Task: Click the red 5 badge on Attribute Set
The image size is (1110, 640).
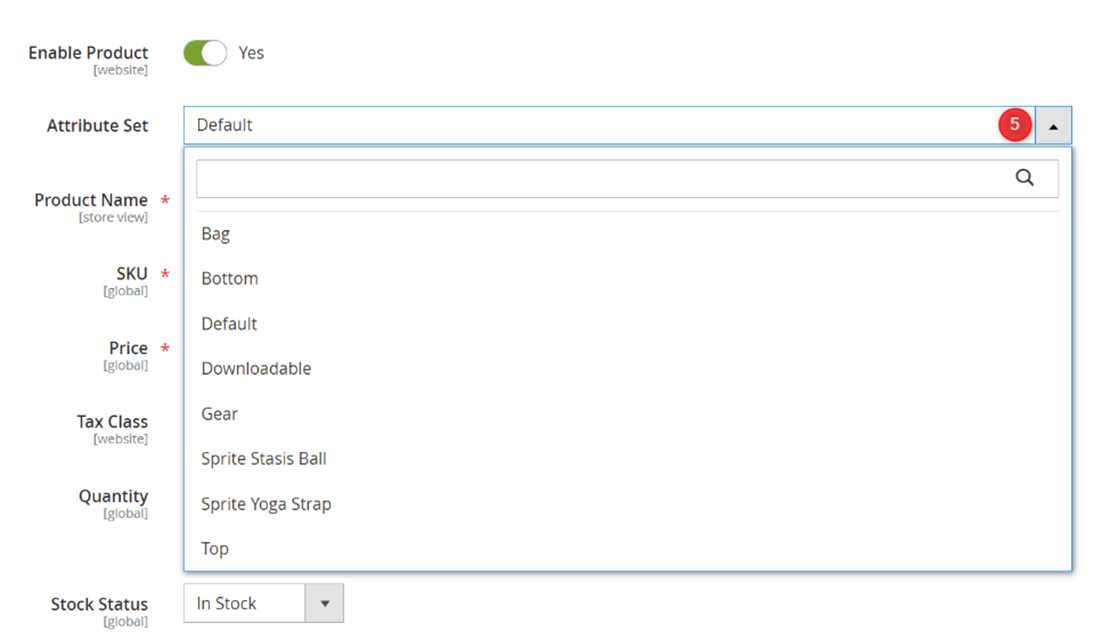Action: [x=1015, y=125]
